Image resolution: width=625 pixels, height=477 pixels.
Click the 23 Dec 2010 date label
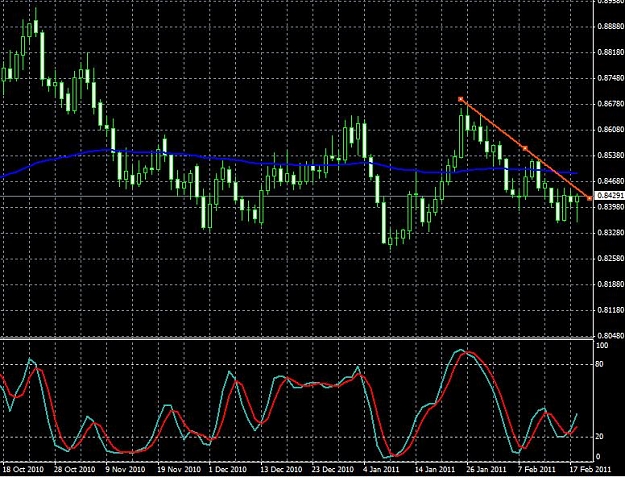(333, 469)
